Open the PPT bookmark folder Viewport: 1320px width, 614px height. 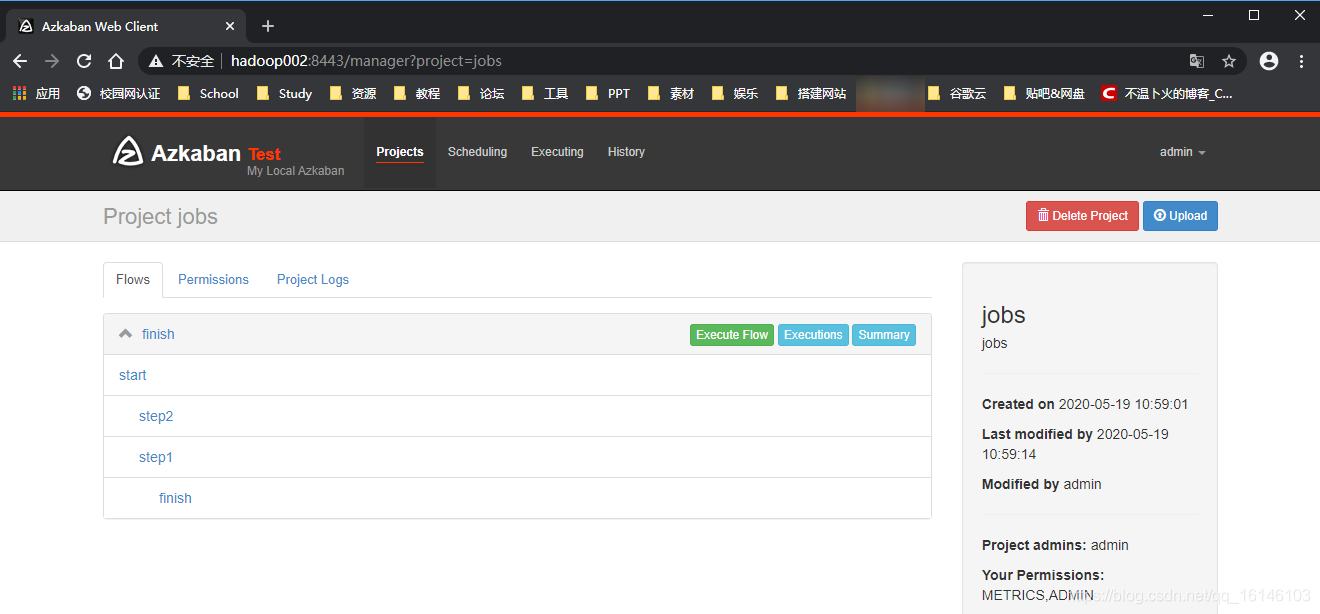point(608,93)
